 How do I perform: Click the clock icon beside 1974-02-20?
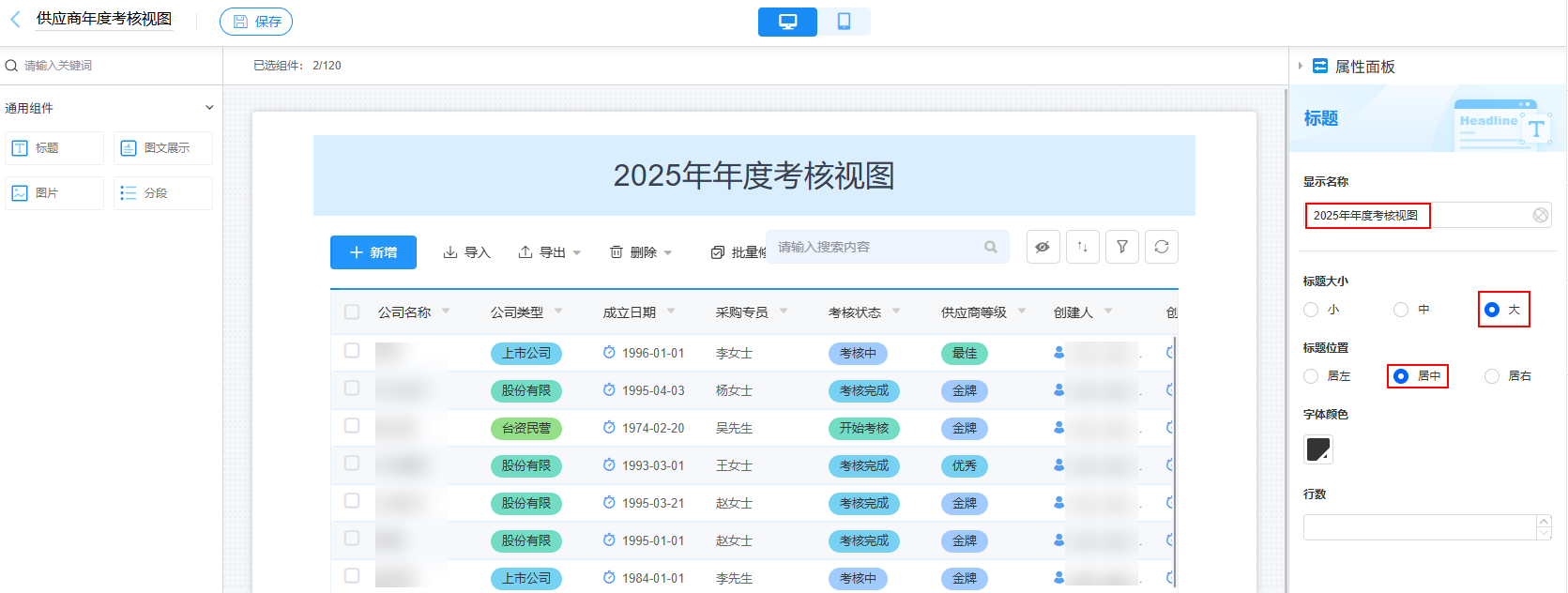609,428
